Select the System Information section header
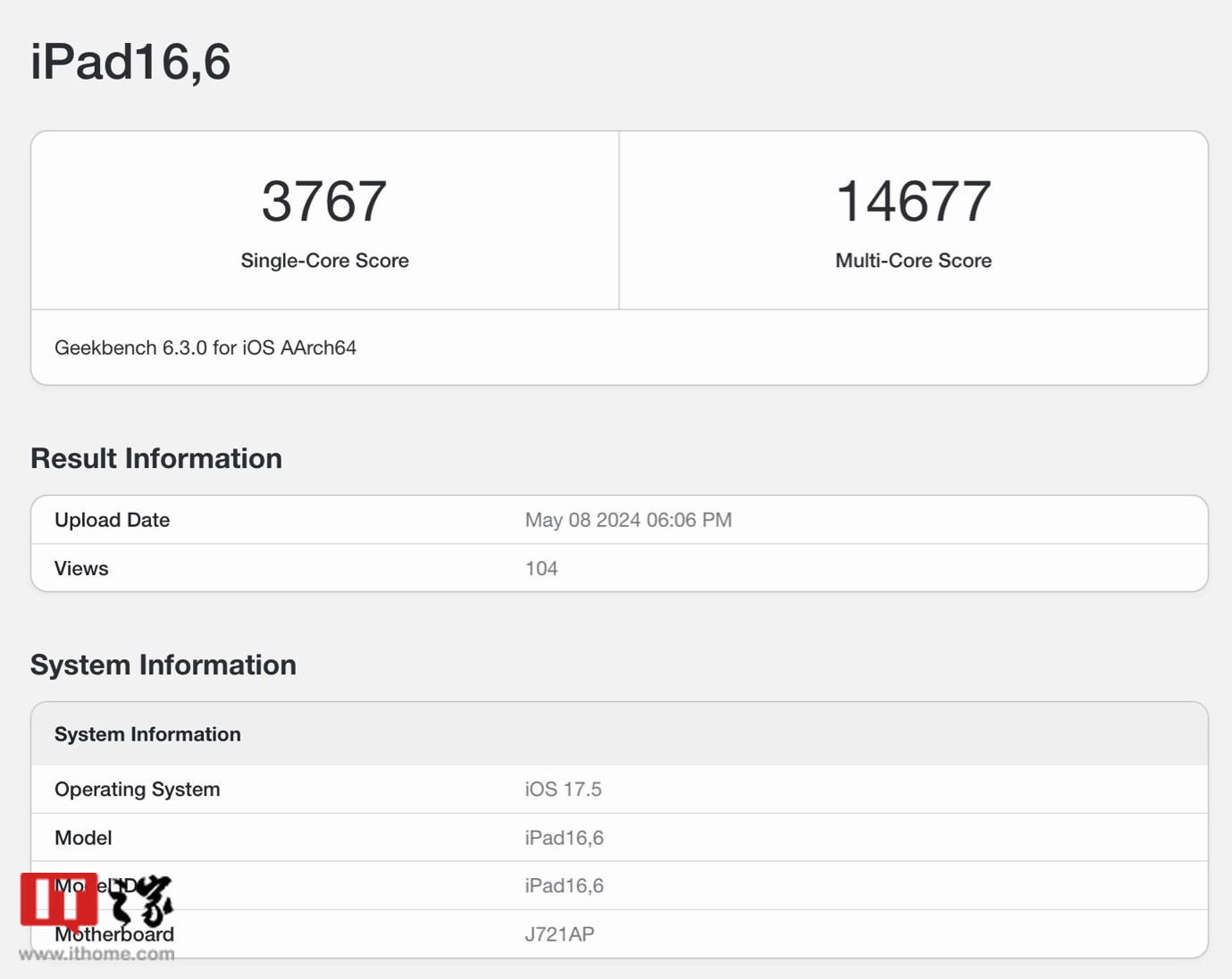Viewport: 1232px width, 979px height. point(163,665)
